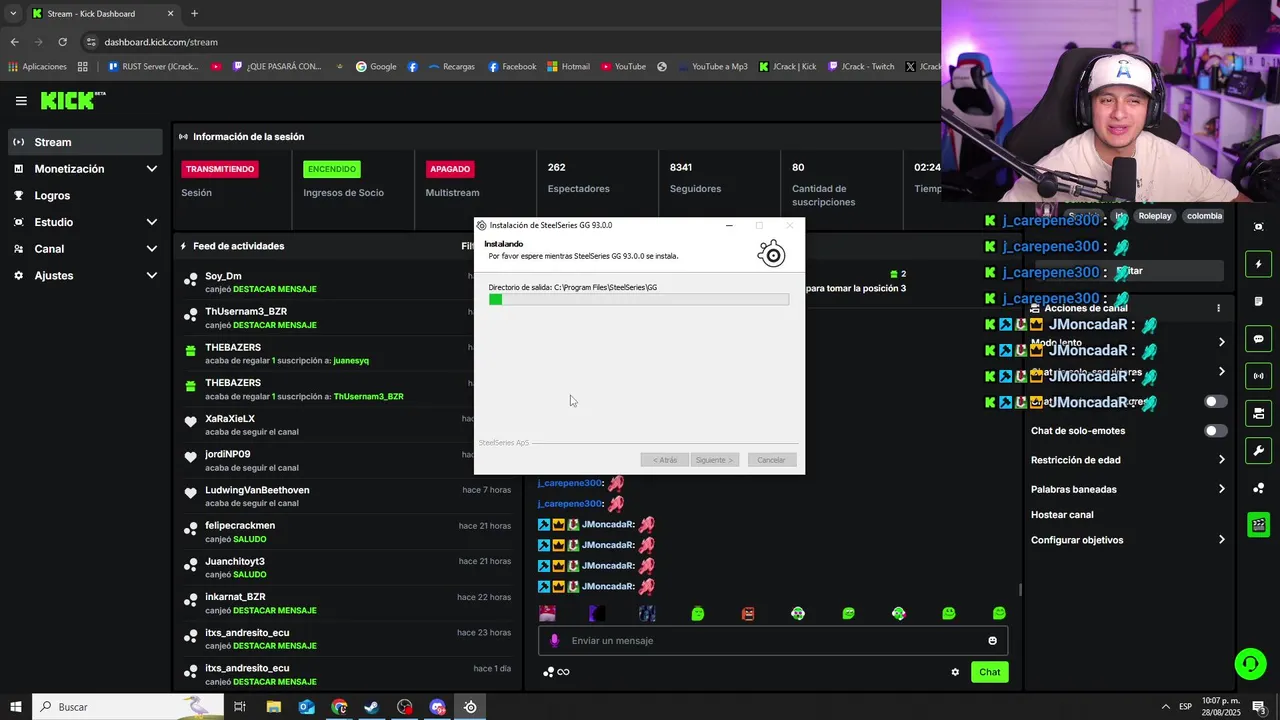The image size is (1280, 720).
Task: Open File Explorer from the taskbar
Action: [273, 707]
